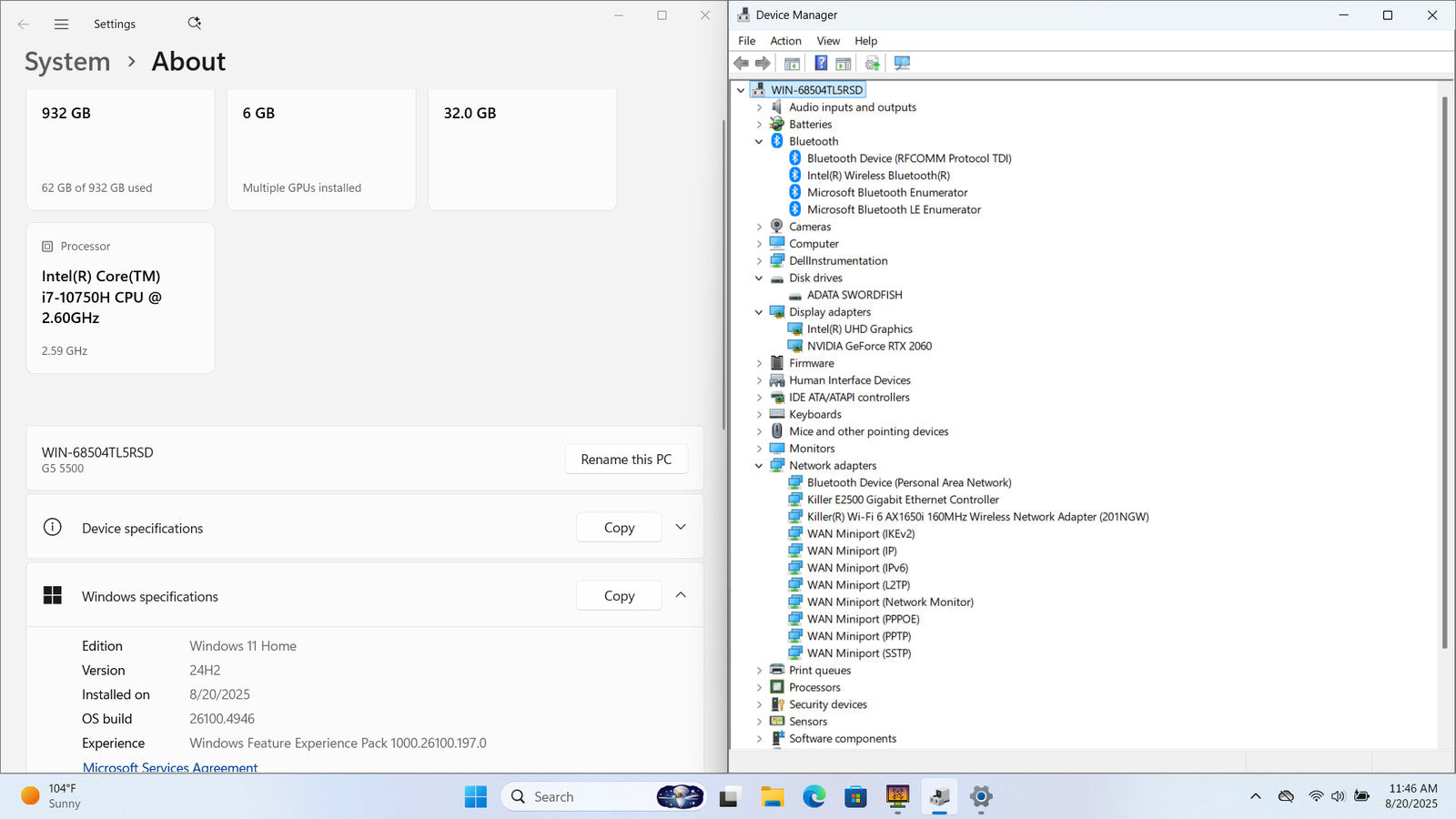The width and height of the screenshot is (1456, 819).
Task: Select Killer E2500 Gigabit Ethernet Controller
Action: coord(903,500)
